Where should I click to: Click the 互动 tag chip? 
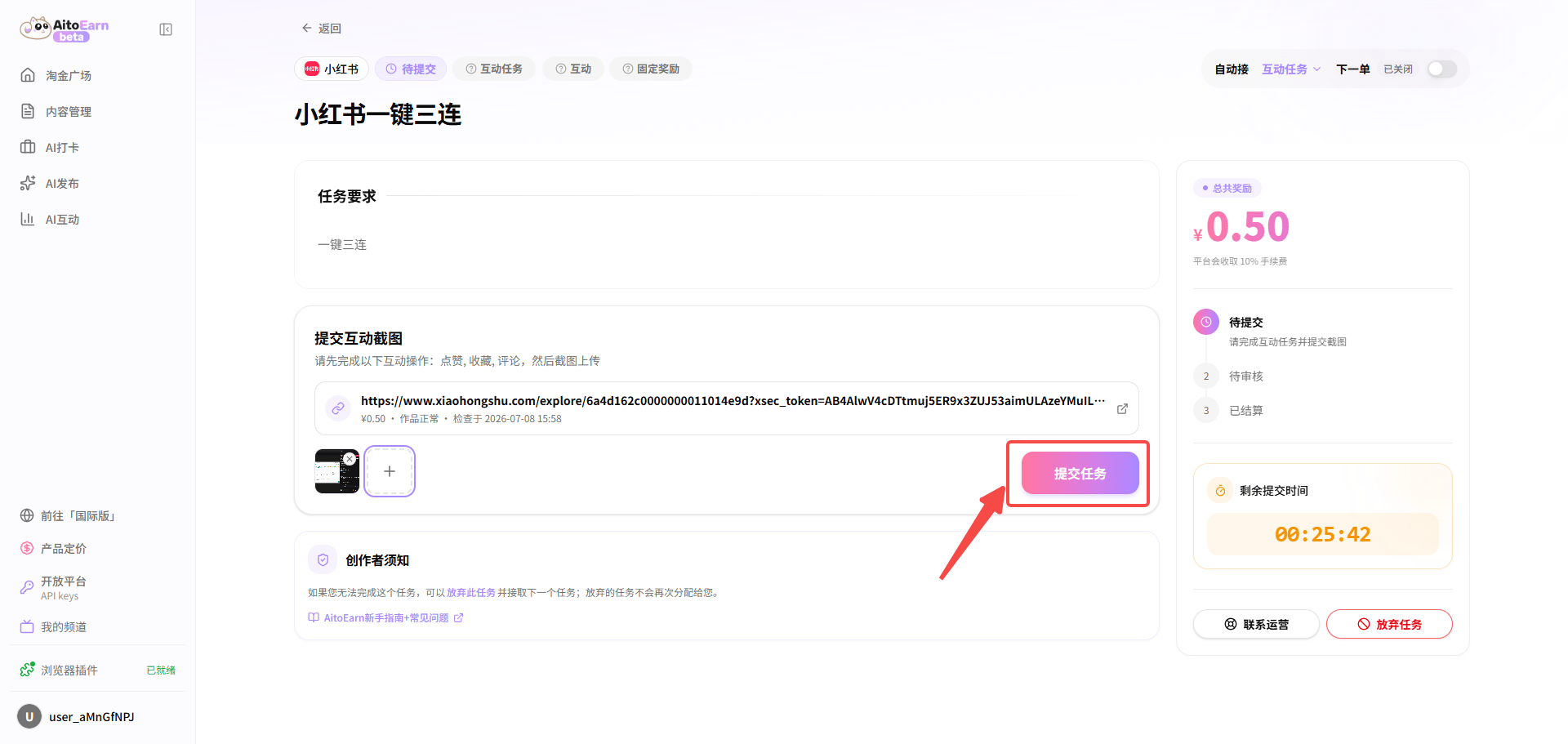(x=573, y=69)
